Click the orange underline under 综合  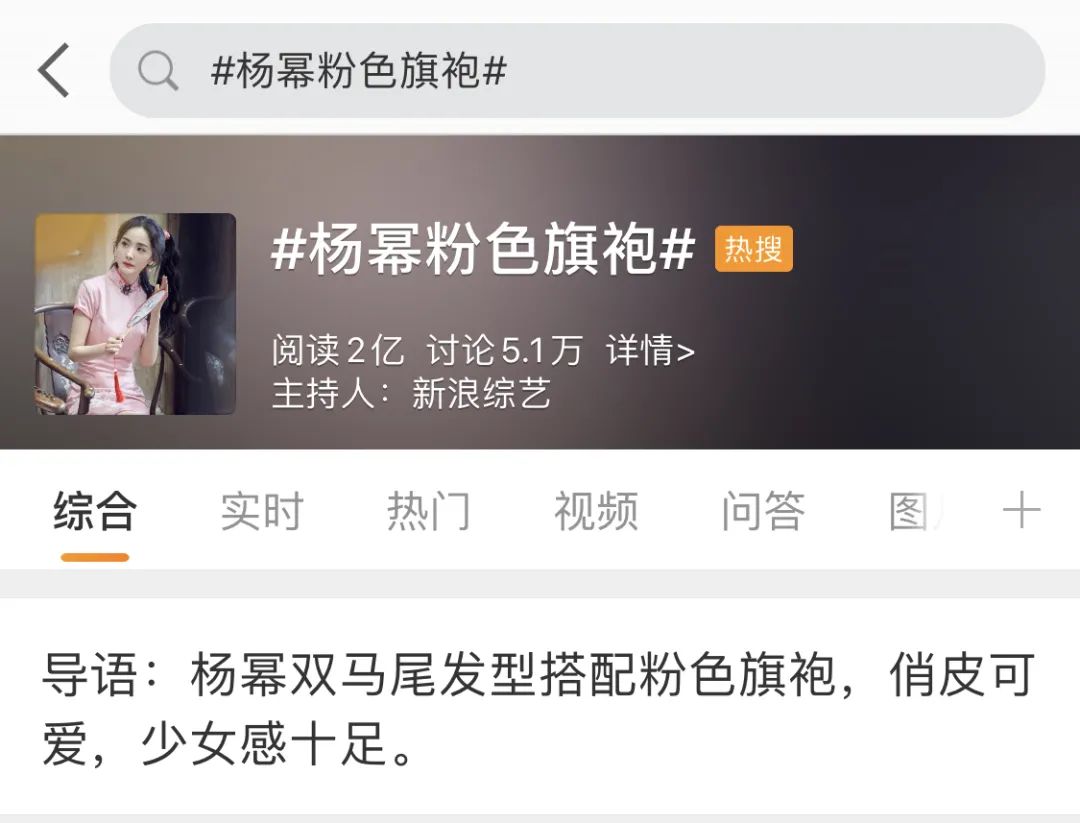[95, 557]
